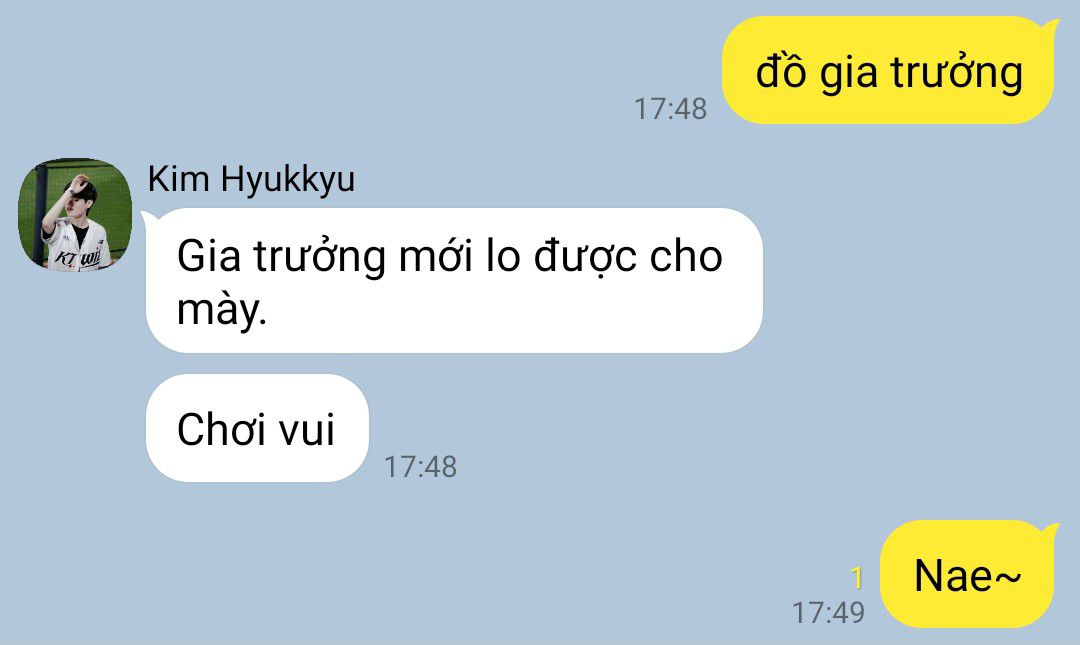Viewport: 1080px width, 645px height.
Task: Select the "Gia trưởng mới lo được" message
Action: tap(455, 280)
